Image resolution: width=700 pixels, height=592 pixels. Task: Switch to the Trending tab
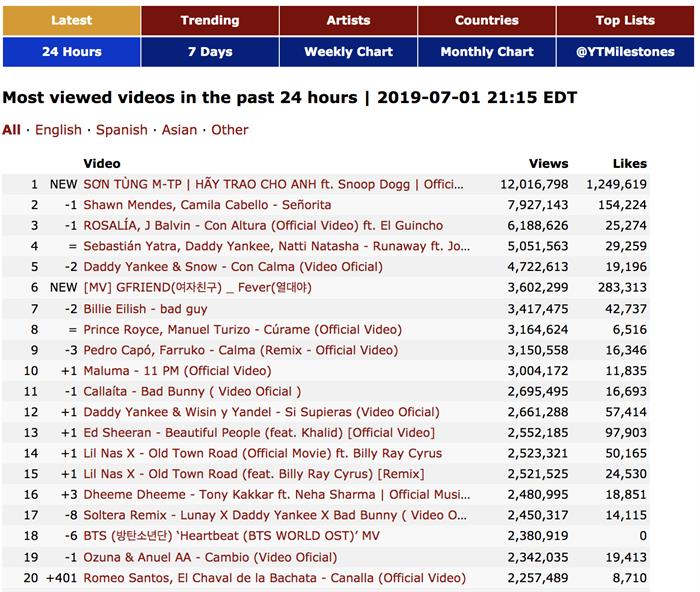tap(209, 20)
